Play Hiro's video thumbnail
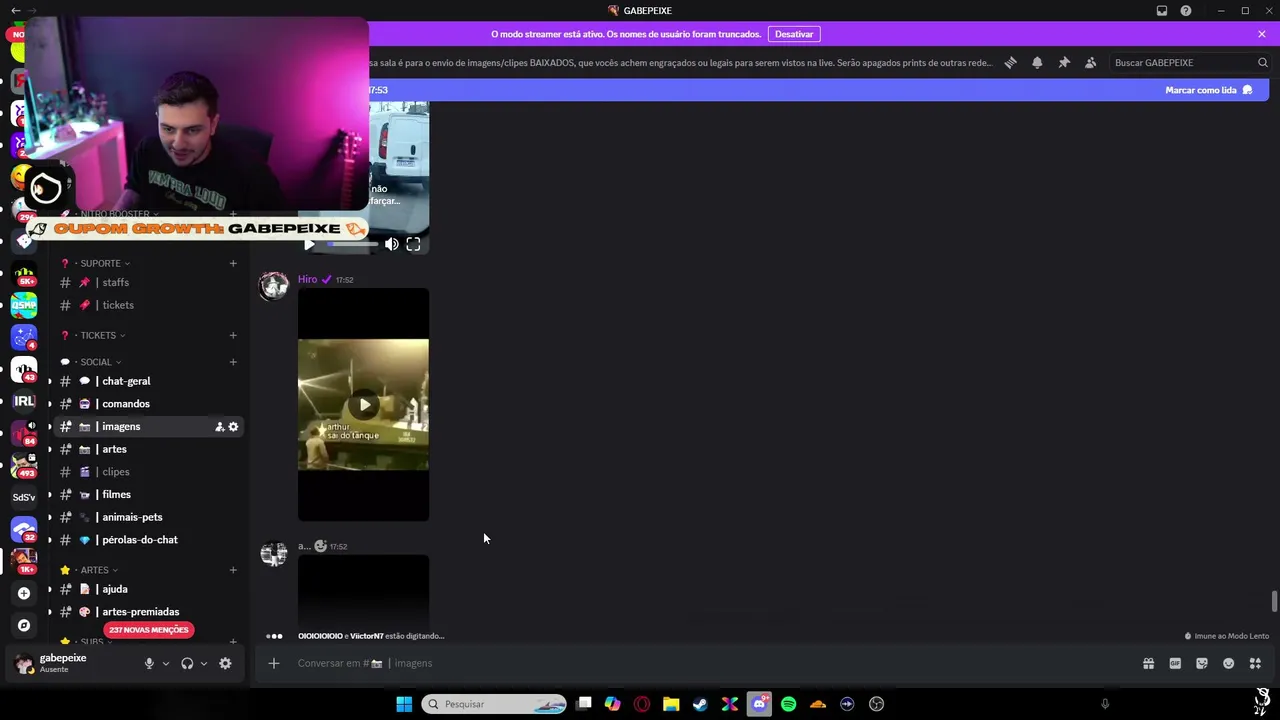This screenshot has height=720, width=1280. pos(364,405)
